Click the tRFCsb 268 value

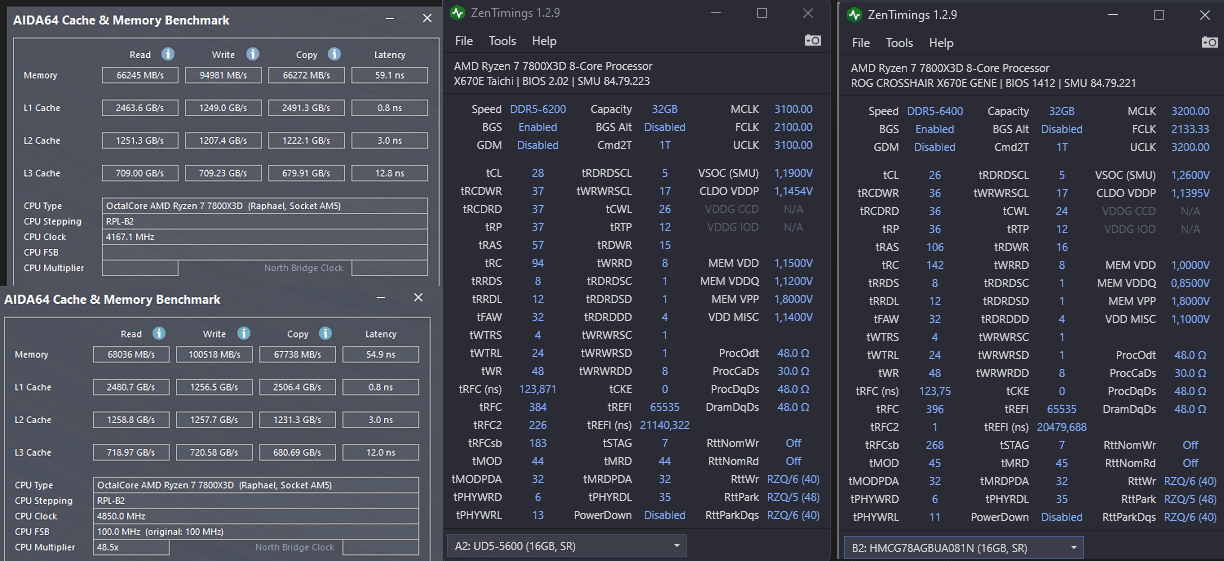click(935, 445)
